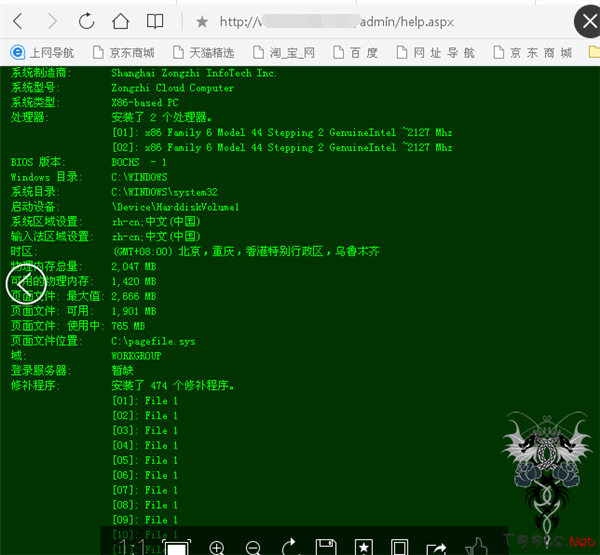Share the image using the share arrow icon
600x555 pixels.
436,547
